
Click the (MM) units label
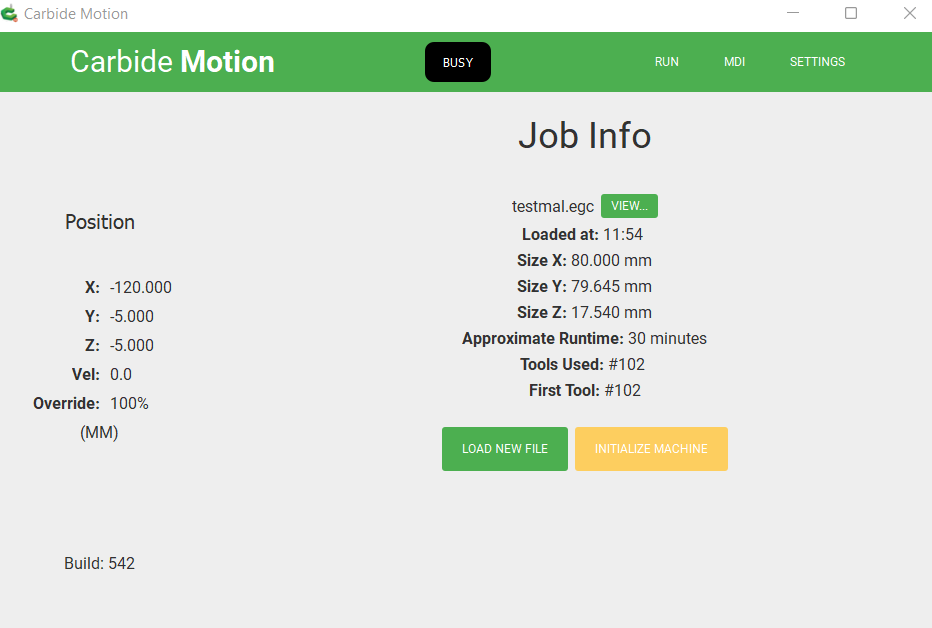pyautogui.click(x=99, y=433)
